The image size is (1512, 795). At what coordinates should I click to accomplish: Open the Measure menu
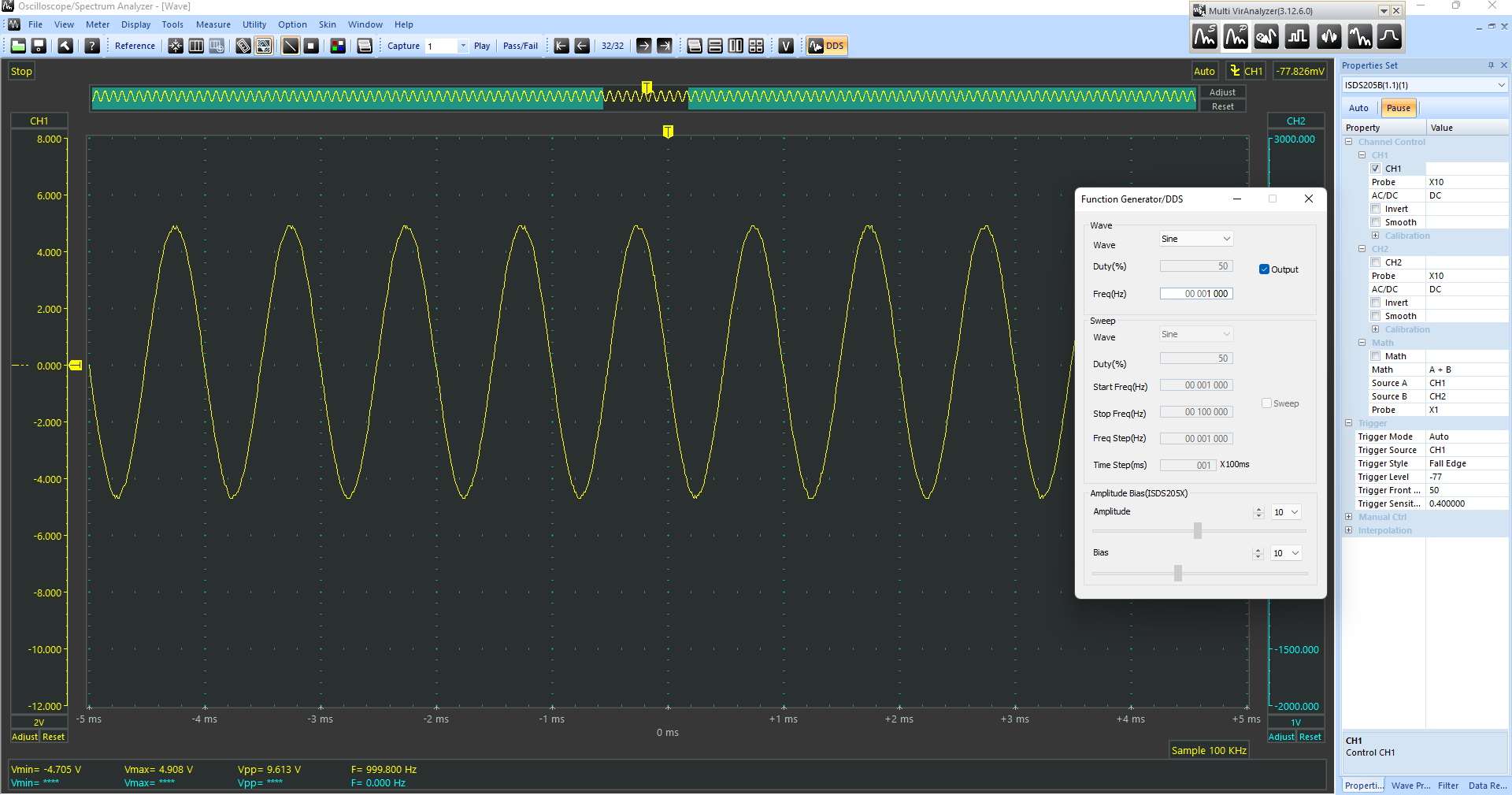(213, 24)
